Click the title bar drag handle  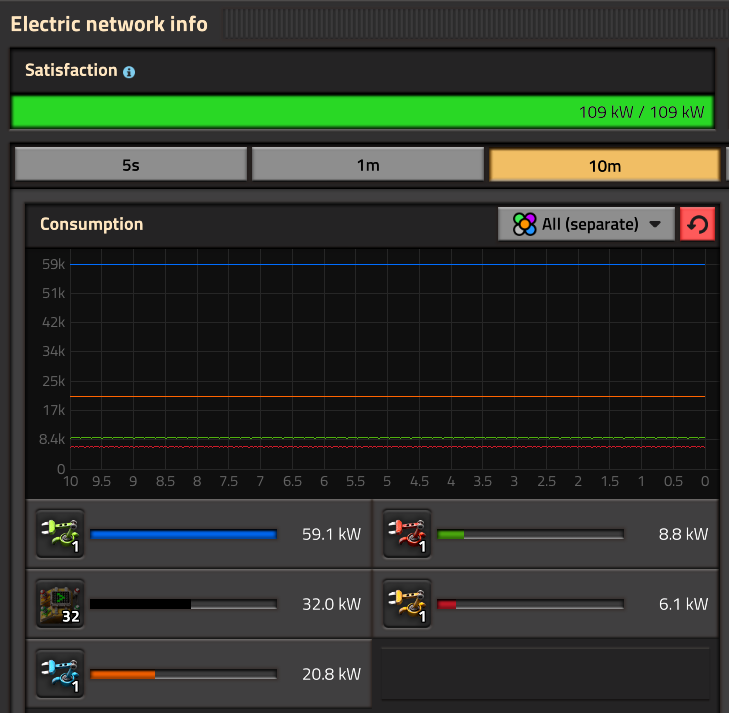474,23
